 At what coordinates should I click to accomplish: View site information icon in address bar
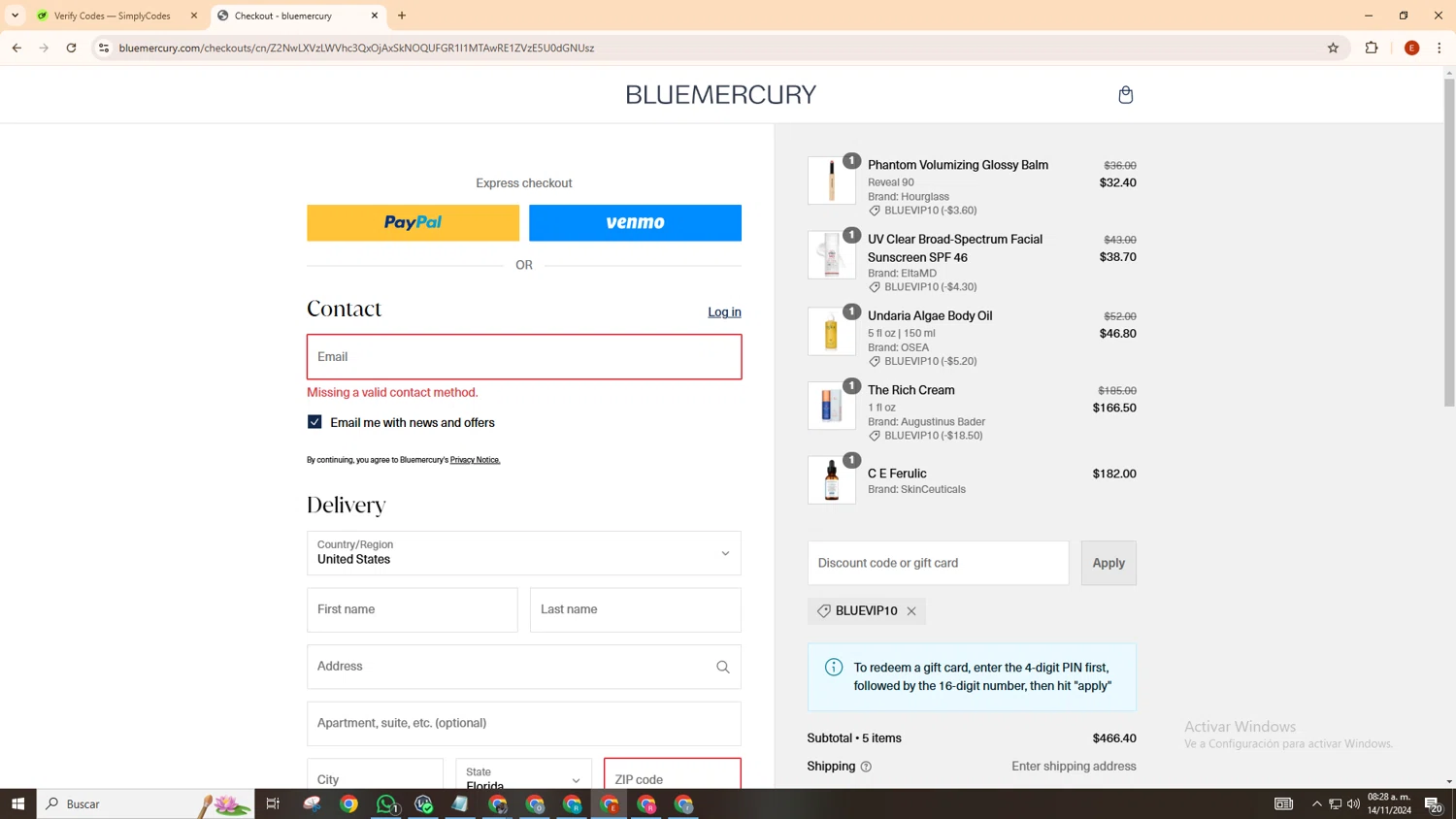point(104,48)
